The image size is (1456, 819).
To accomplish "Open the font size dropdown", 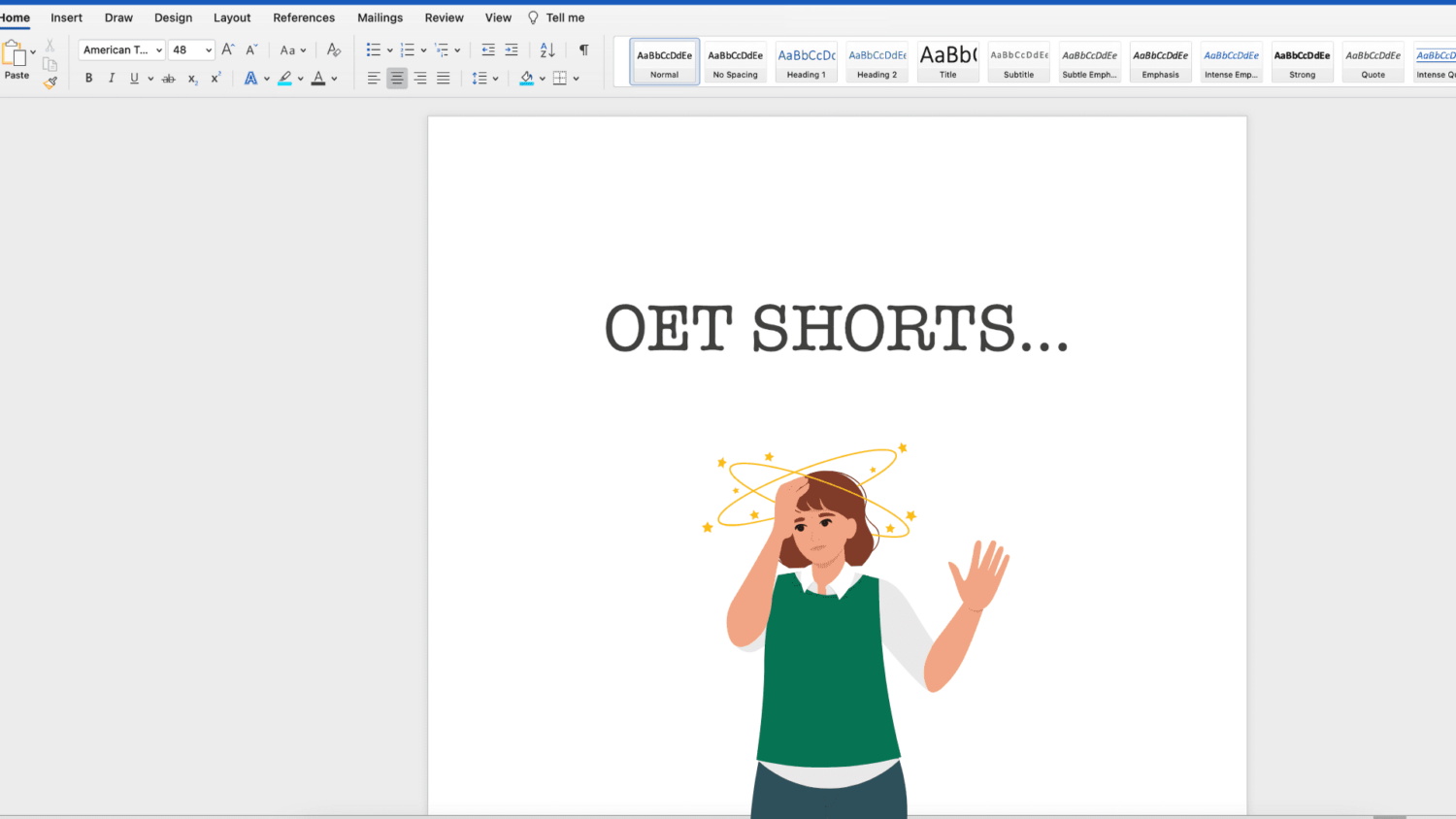I will (209, 50).
